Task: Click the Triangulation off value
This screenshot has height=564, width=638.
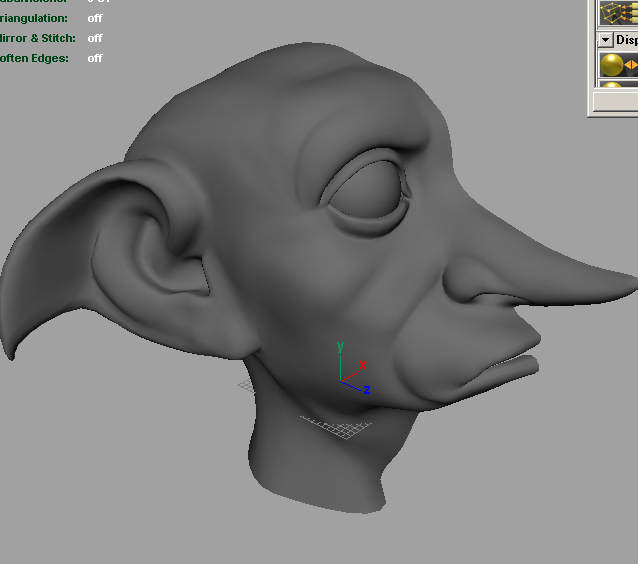Action: (95, 18)
